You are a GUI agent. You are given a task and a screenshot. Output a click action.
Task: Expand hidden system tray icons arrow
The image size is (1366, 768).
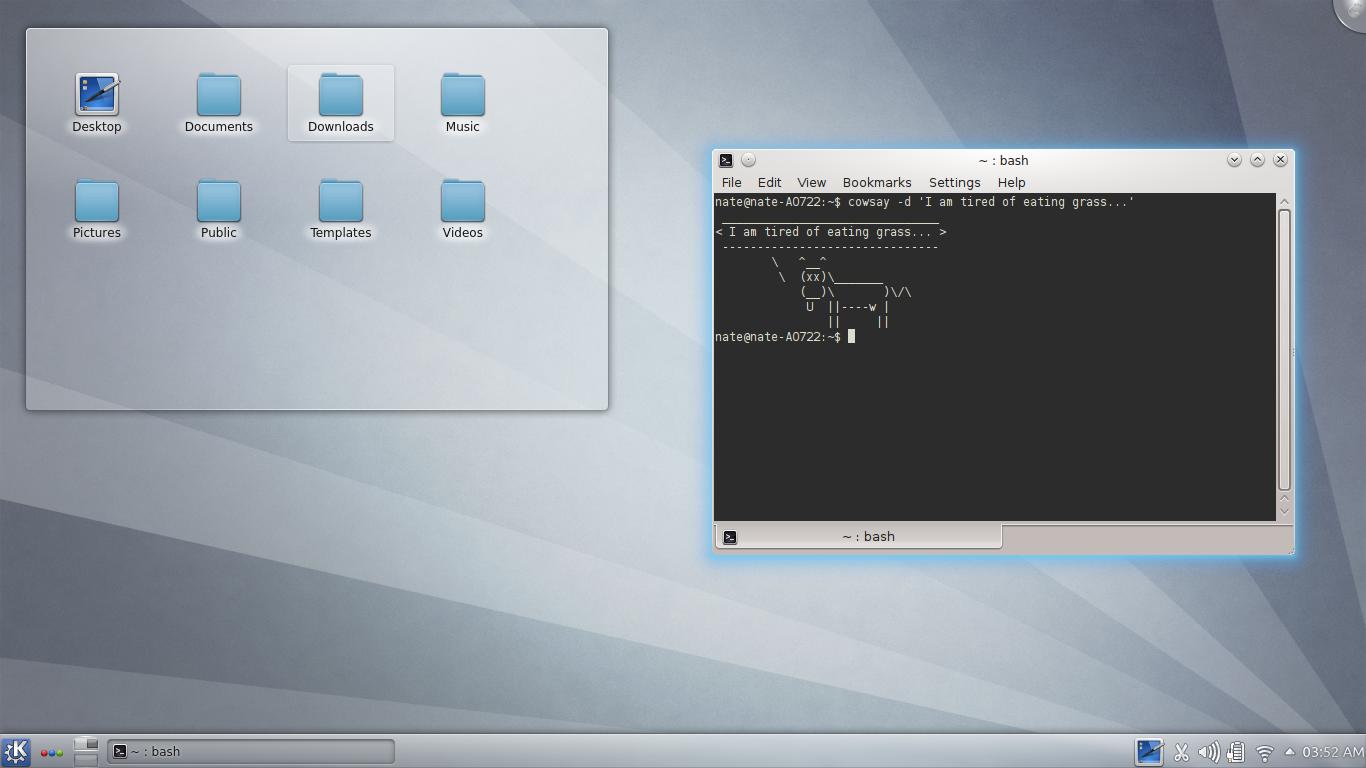1289,751
